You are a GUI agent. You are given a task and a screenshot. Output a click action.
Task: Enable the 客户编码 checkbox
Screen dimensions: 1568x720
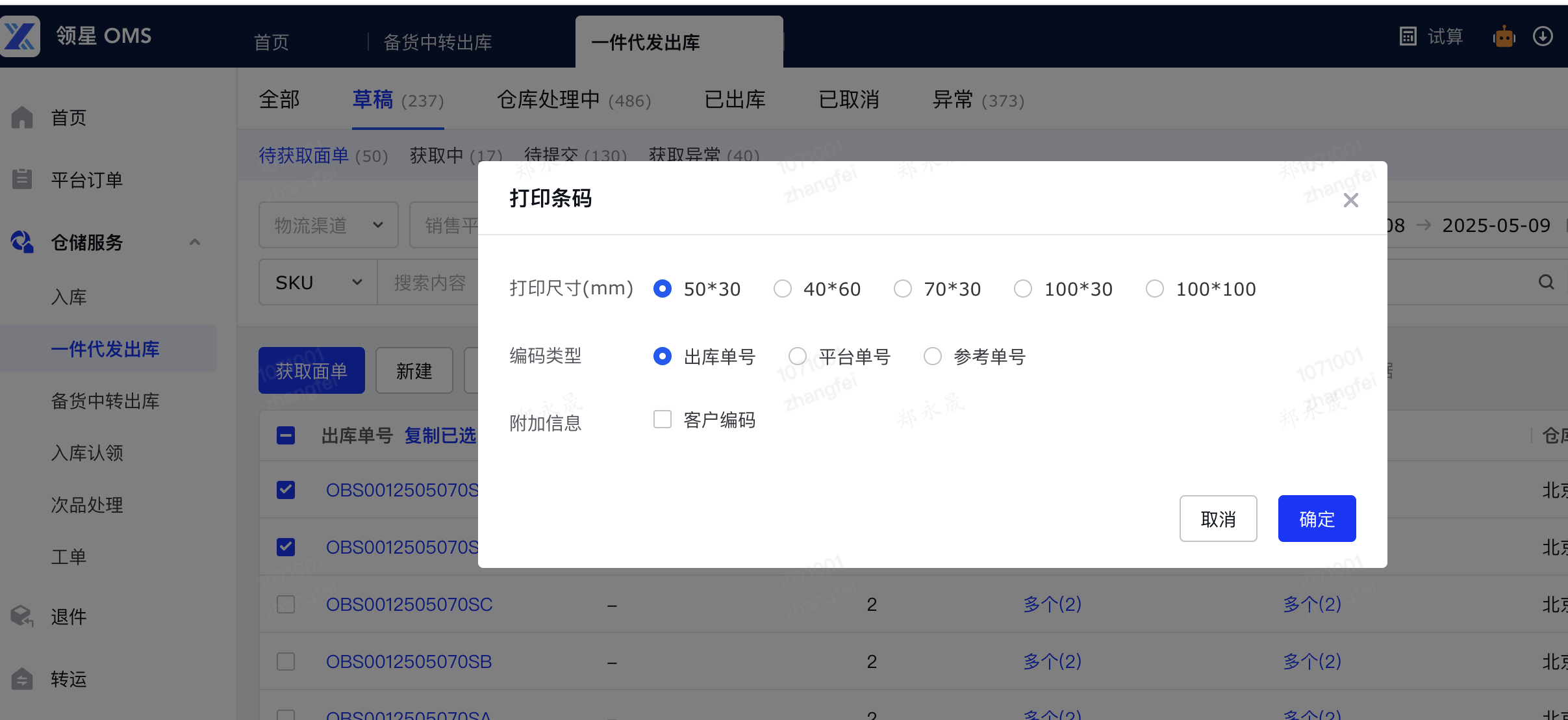coord(663,419)
